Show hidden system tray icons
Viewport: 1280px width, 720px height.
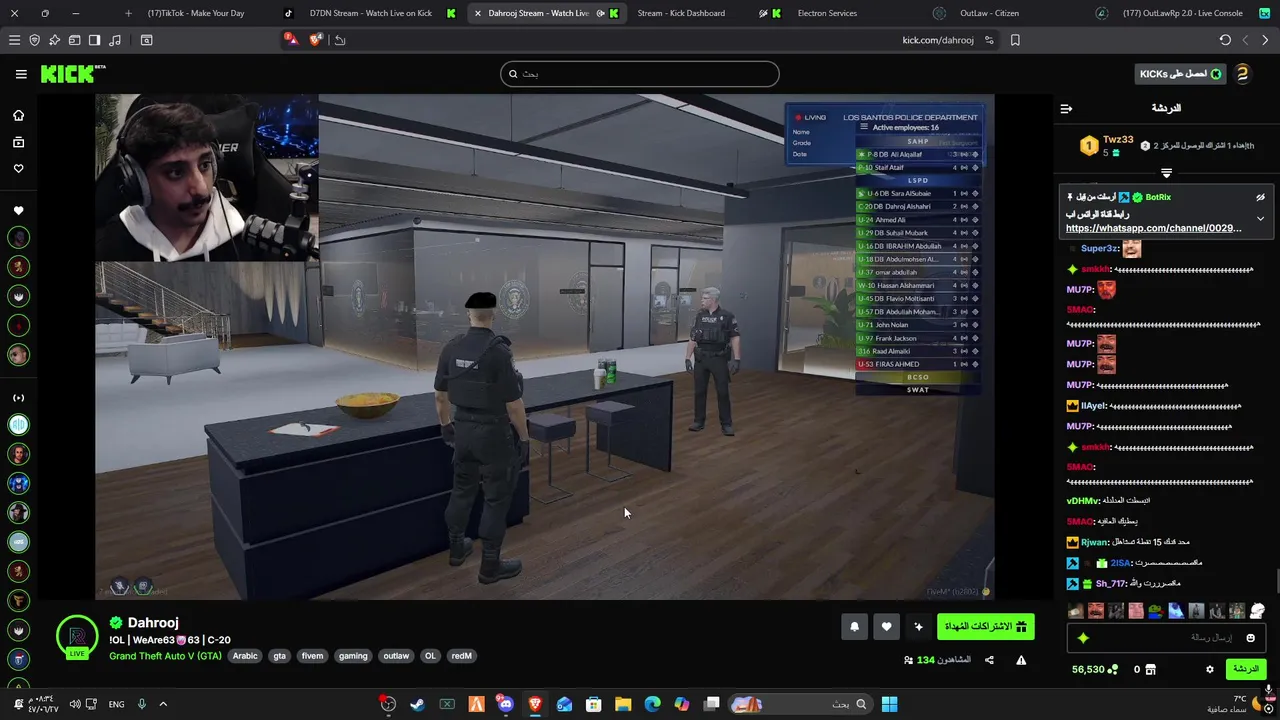163,704
